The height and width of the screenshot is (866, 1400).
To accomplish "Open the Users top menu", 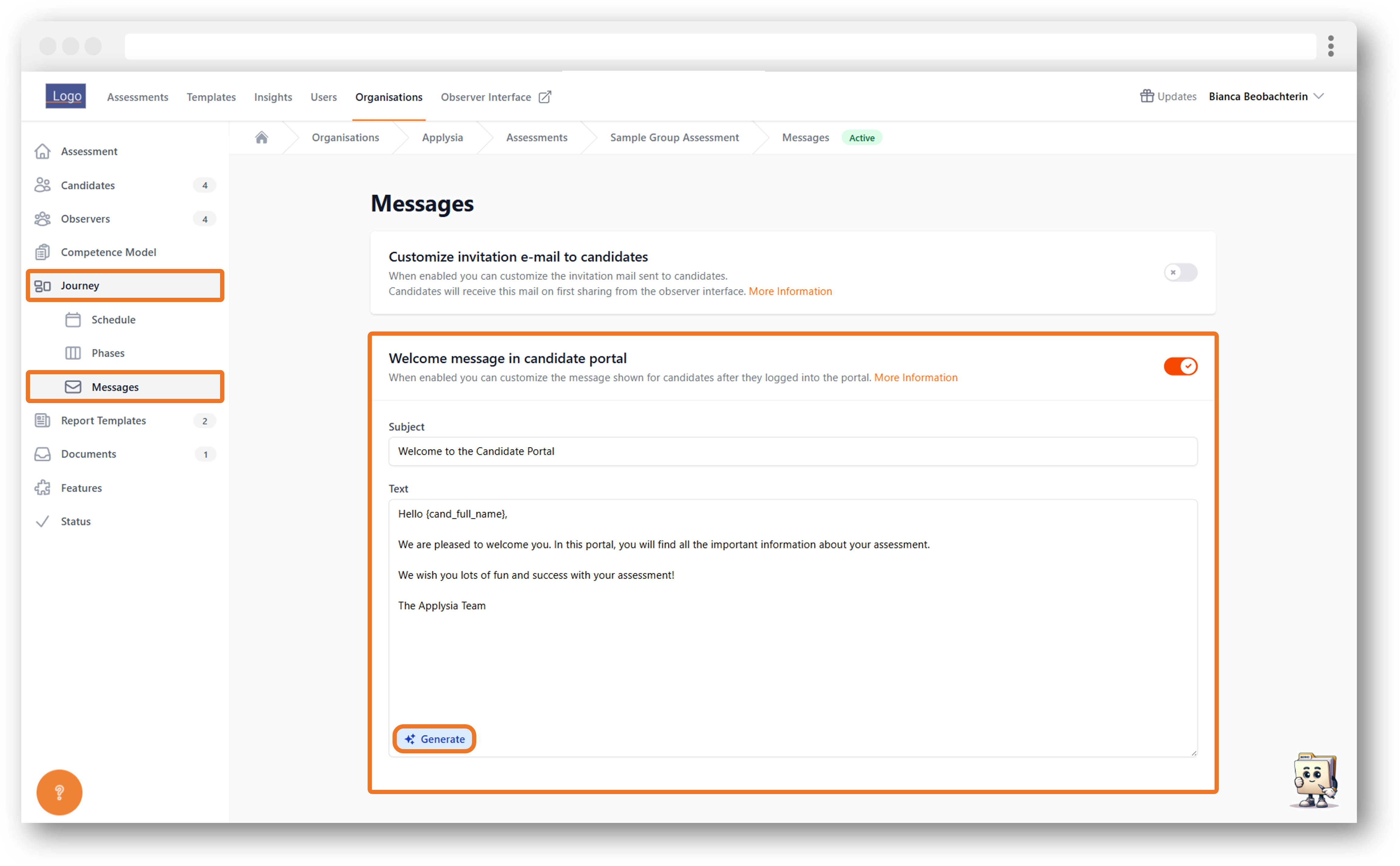I will (324, 97).
